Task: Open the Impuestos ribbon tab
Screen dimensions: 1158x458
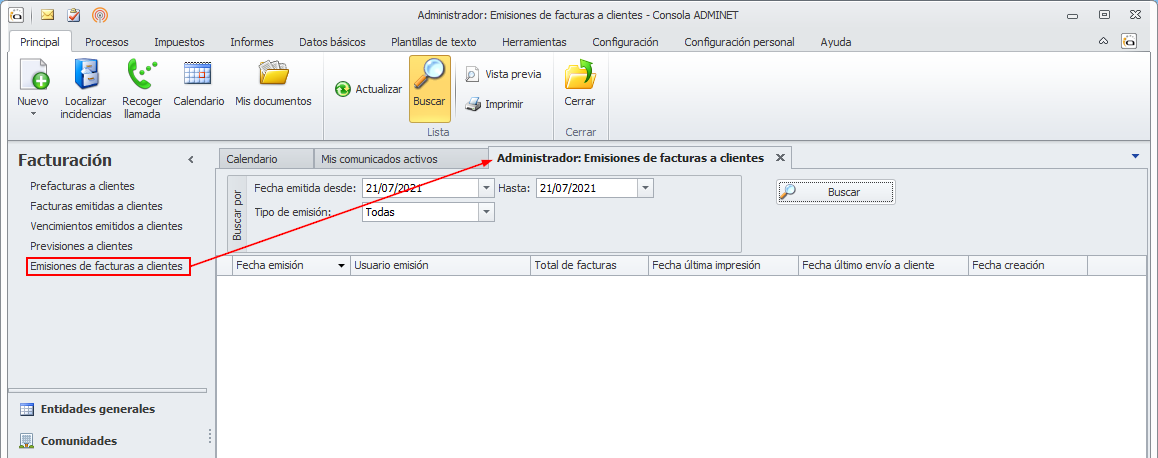Action: pyautogui.click(x=179, y=42)
